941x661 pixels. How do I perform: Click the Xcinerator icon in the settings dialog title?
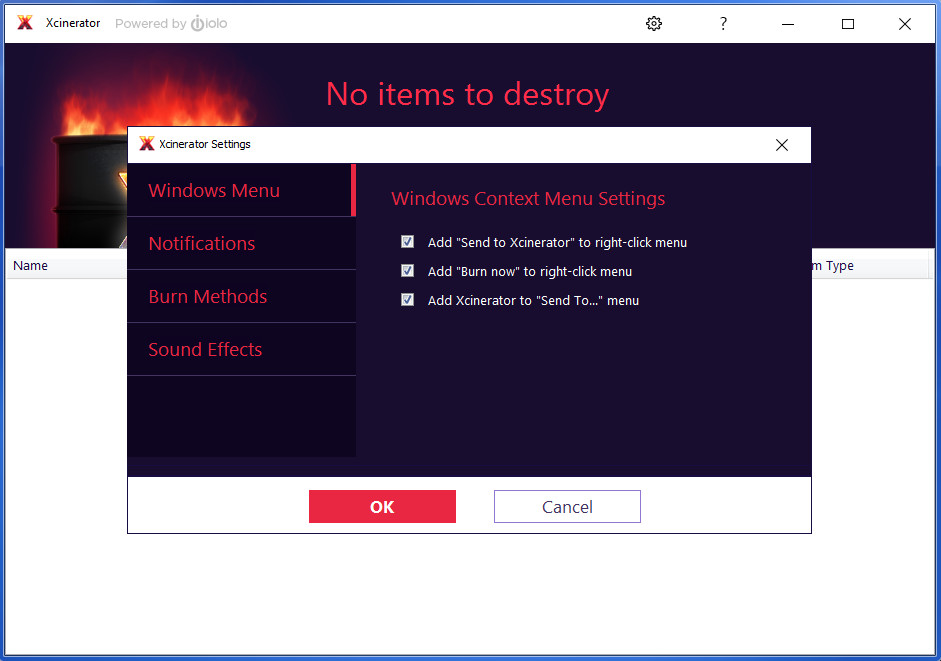(147, 144)
